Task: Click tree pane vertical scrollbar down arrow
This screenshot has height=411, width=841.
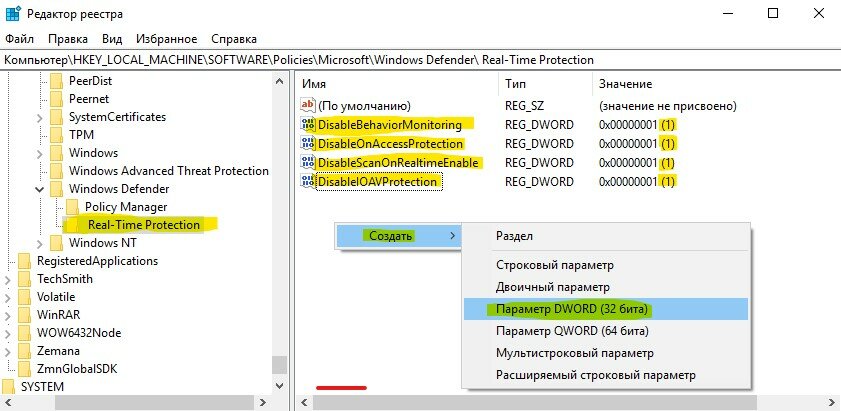Action: [279, 385]
